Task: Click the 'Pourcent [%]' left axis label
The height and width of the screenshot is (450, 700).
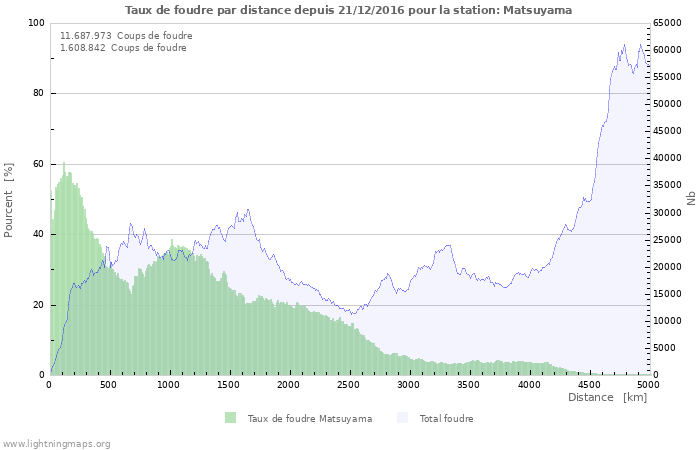Action: point(9,200)
